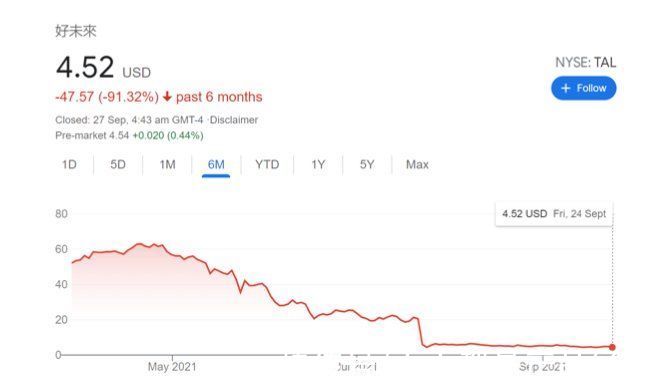
Task: Click the 好未來 company name
Action: [x=76, y=31]
